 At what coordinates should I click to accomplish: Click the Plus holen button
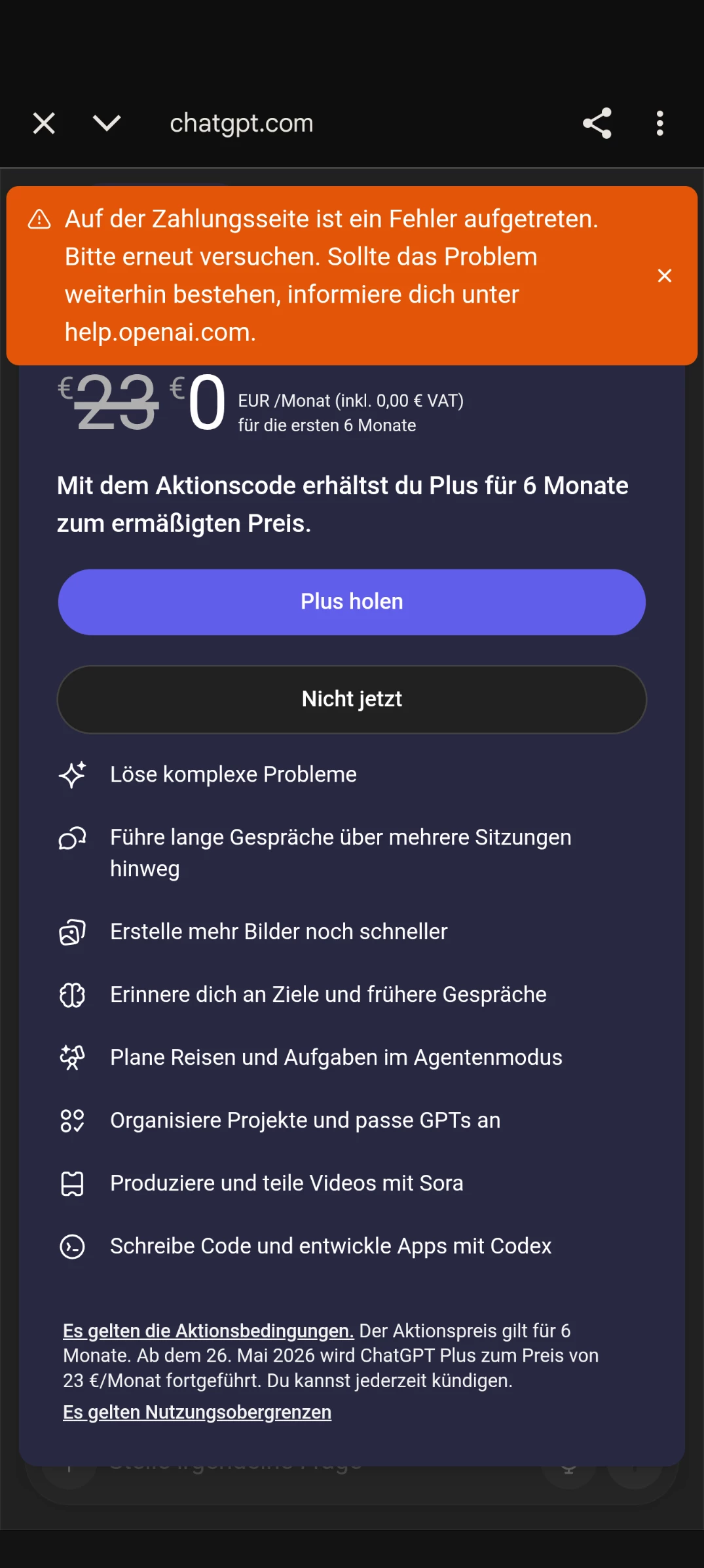pos(352,602)
